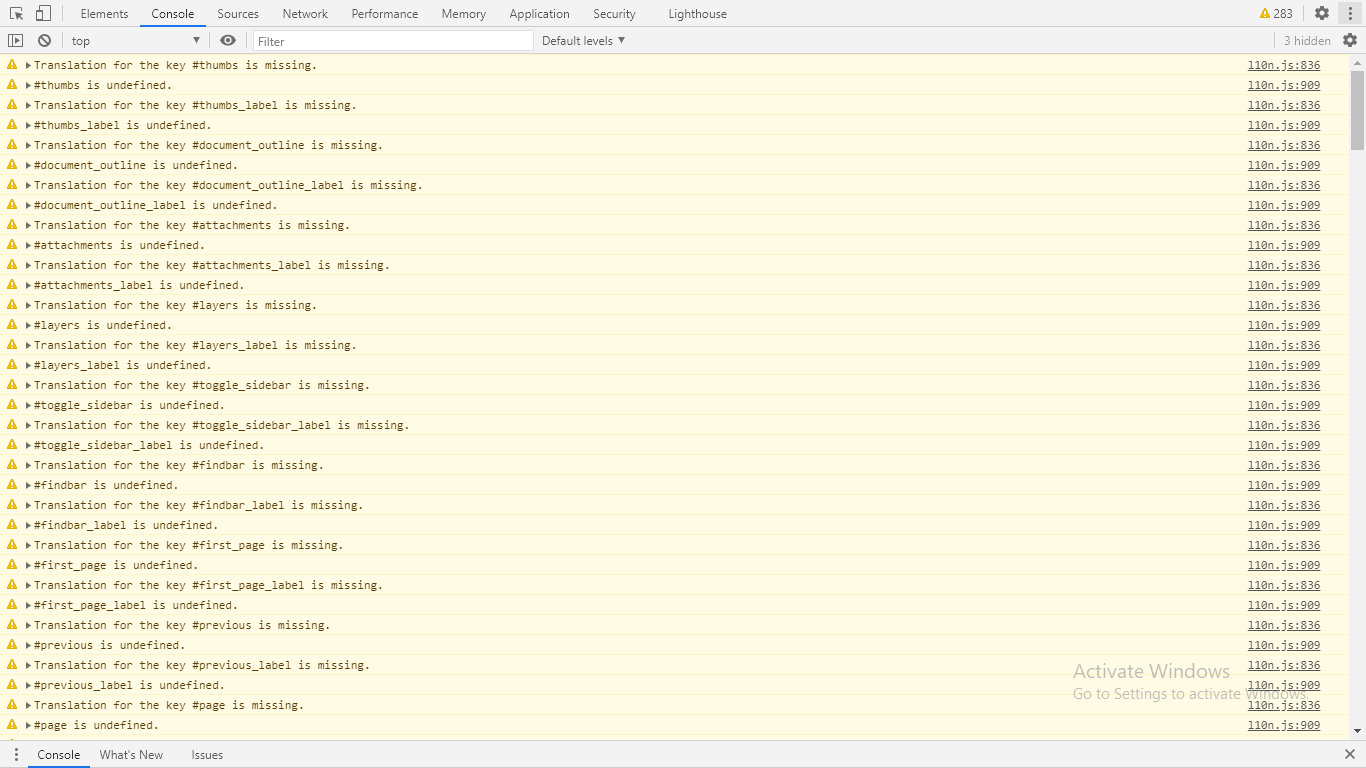Image resolution: width=1366 pixels, height=768 pixels.
Task: Expand the '#attachments is missing' warning
Action: tap(29, 225)
